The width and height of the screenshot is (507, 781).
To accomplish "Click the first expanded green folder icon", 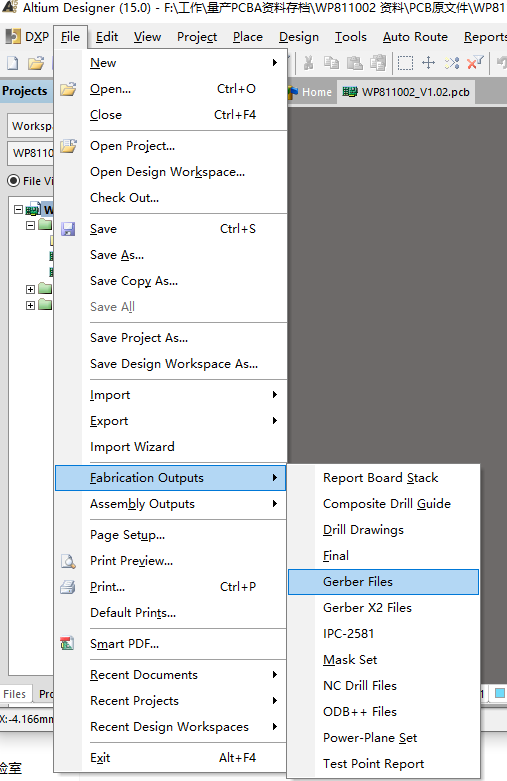I will [x=45, y=225].
